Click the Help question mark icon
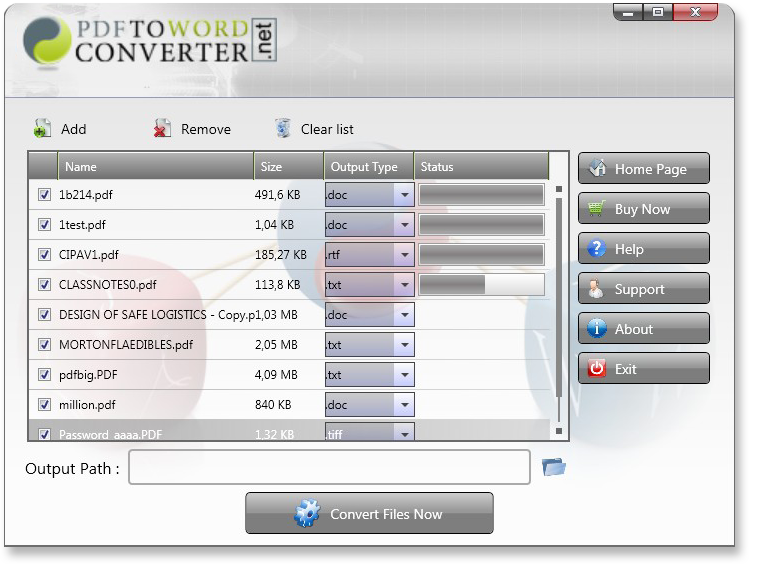The height and width of the screenshot is (570, 760). click(x=597, y=249)
